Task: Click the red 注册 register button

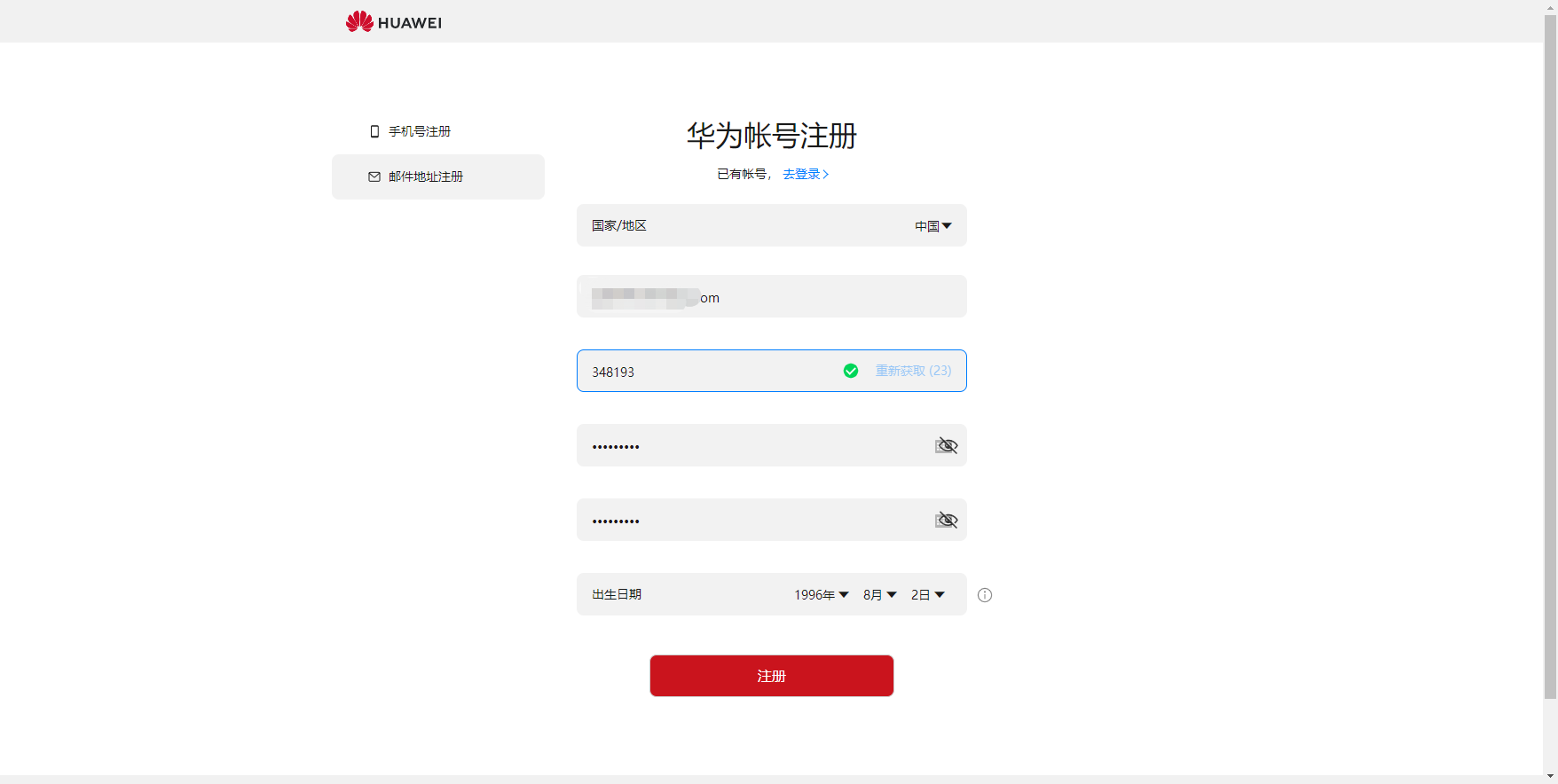Action: point(772,676)
